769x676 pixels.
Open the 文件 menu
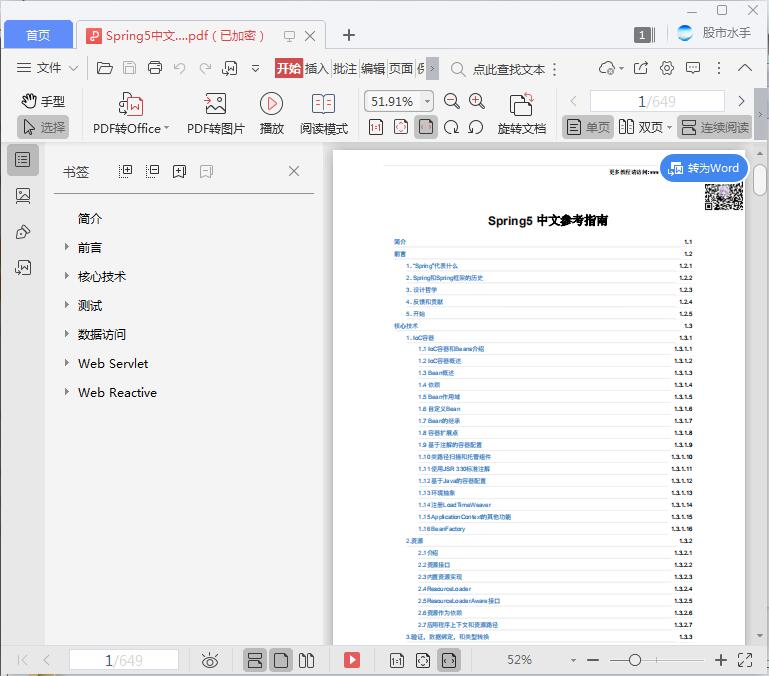click(x=47, y=68)
